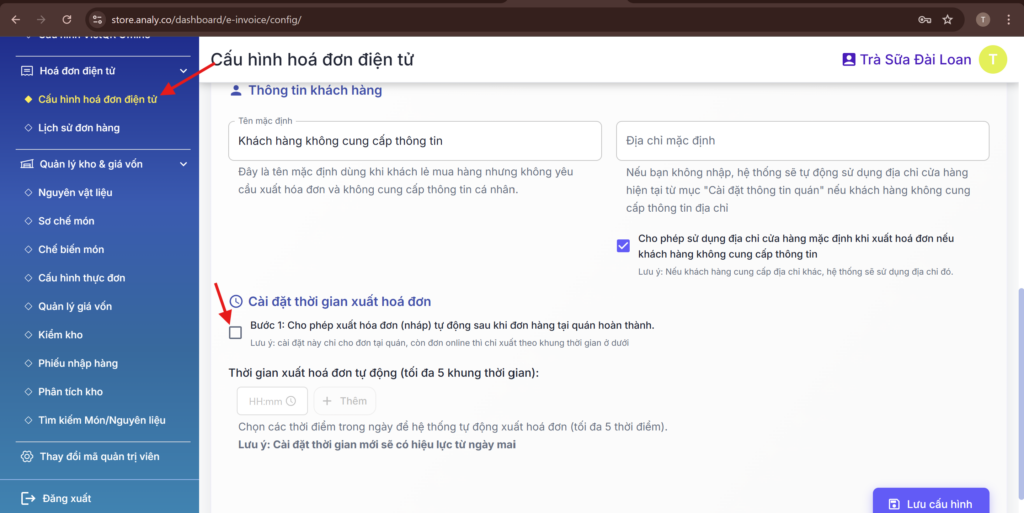Enable the Bước 1 automatic invoice export checkbox

coord(235,333)
